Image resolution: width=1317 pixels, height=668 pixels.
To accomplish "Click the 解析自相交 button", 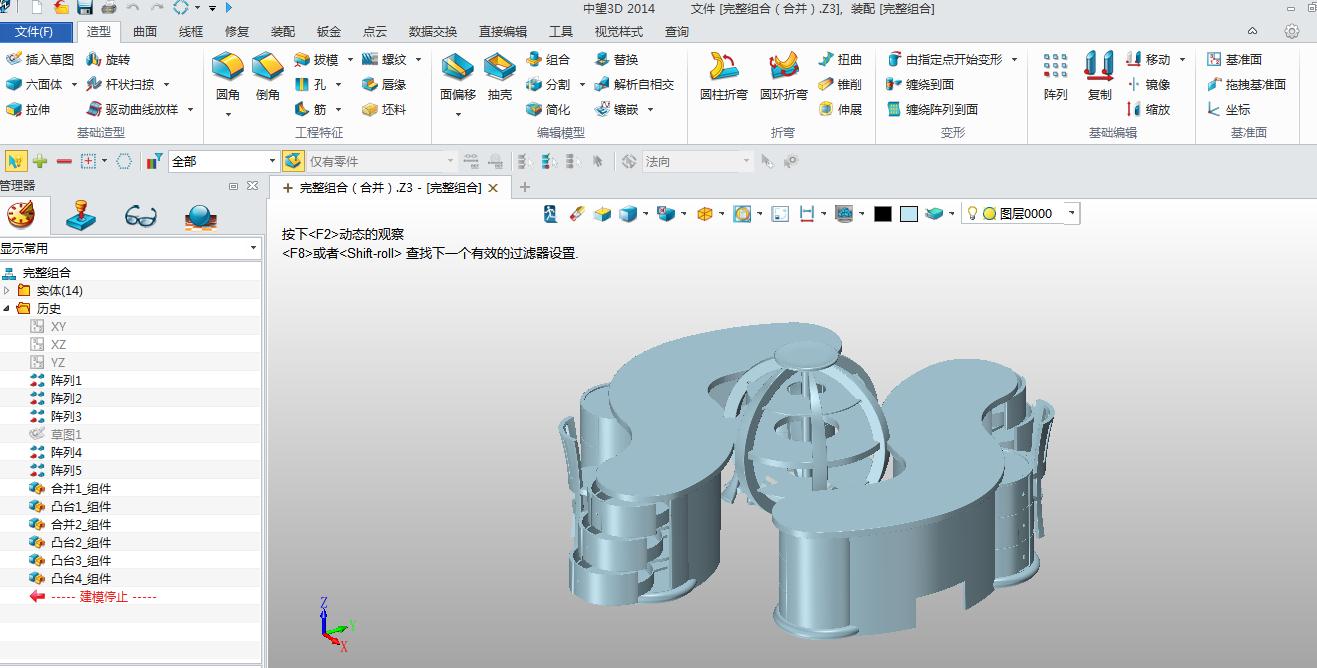I will point(634,85).
